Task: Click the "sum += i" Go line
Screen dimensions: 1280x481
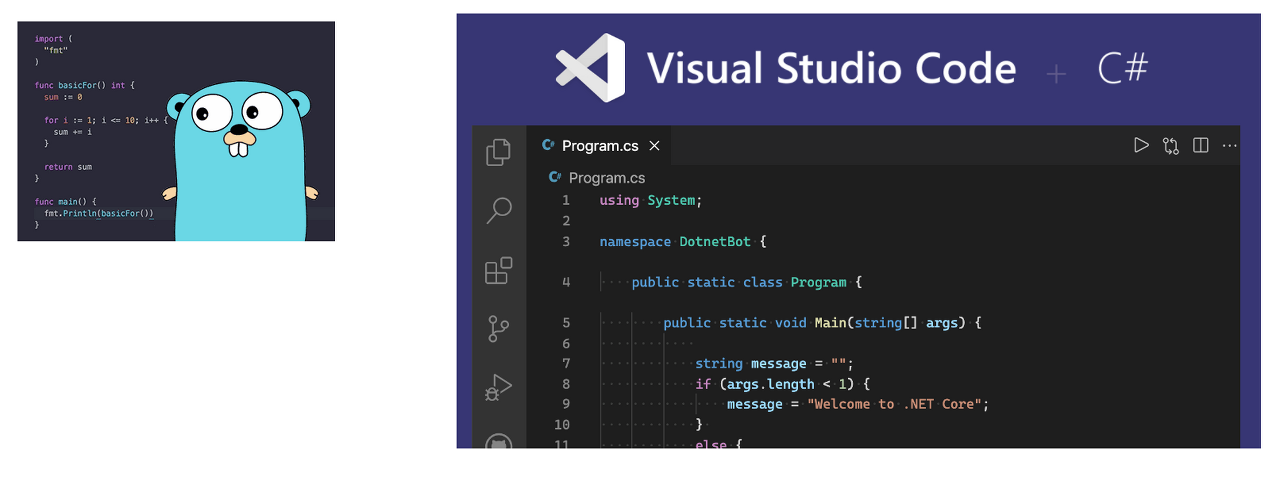Action: tap(72, 131)
